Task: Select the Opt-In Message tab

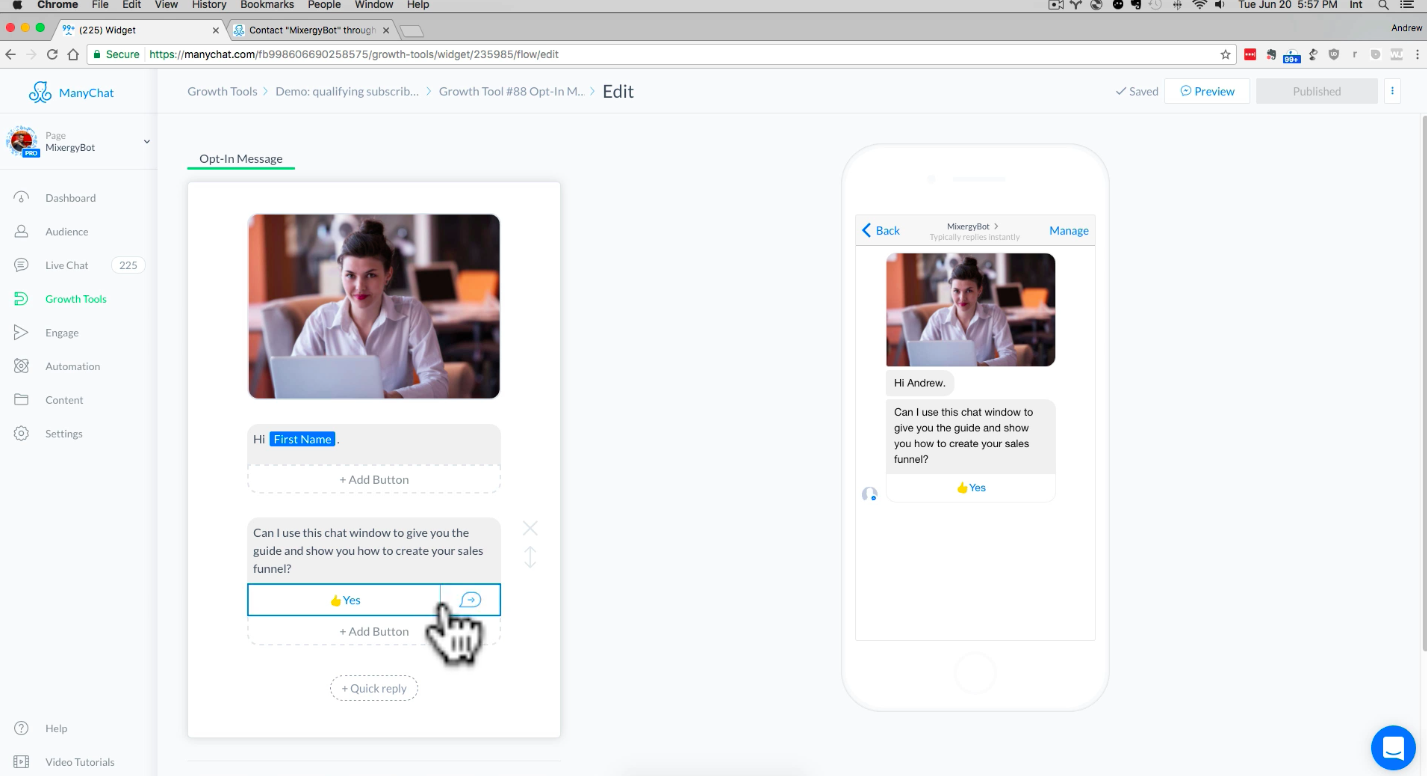Action: [x=241, y=159]
